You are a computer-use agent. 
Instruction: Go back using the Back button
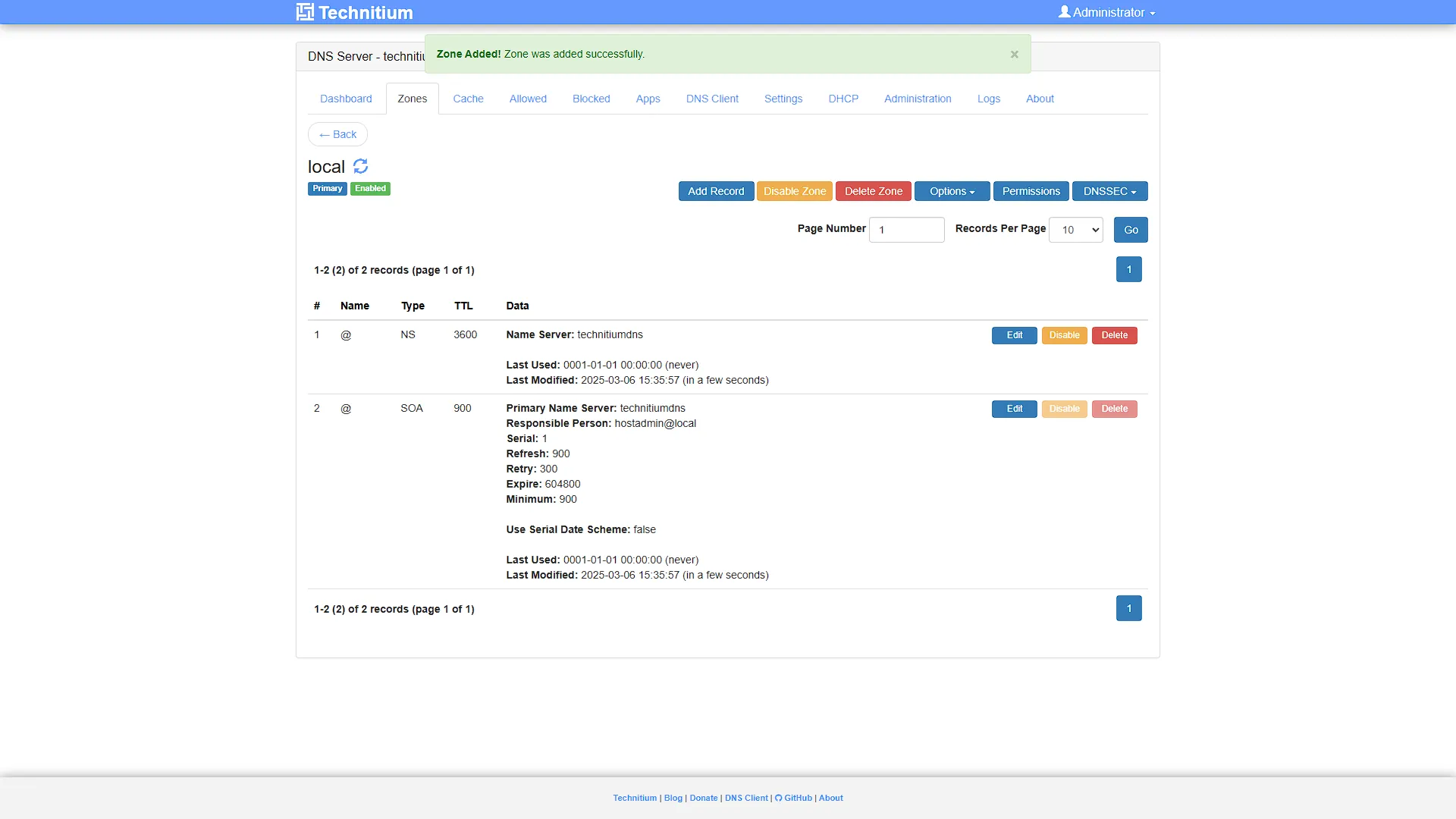(337, 134)
